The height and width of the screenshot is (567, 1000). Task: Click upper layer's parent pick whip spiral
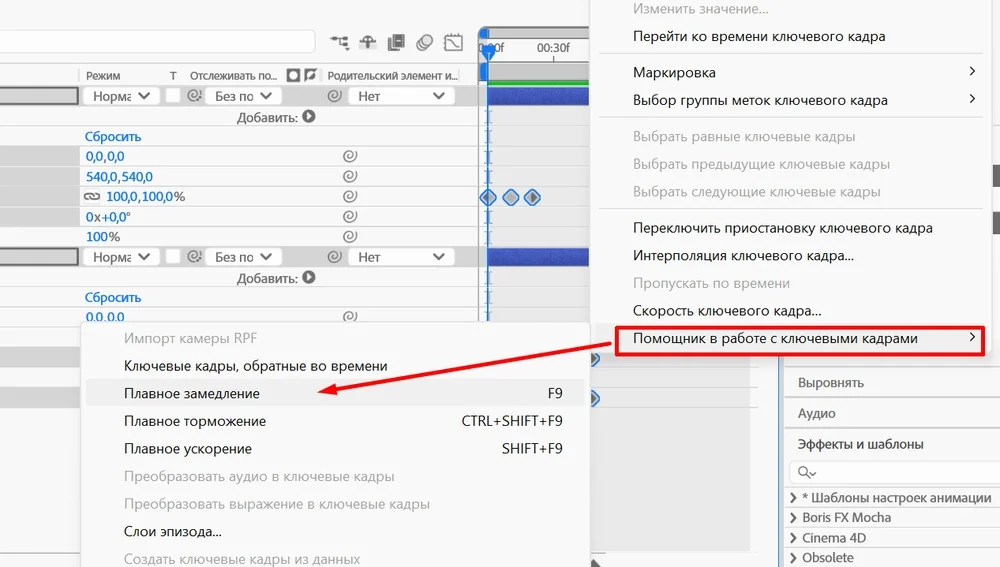point(334,96)
